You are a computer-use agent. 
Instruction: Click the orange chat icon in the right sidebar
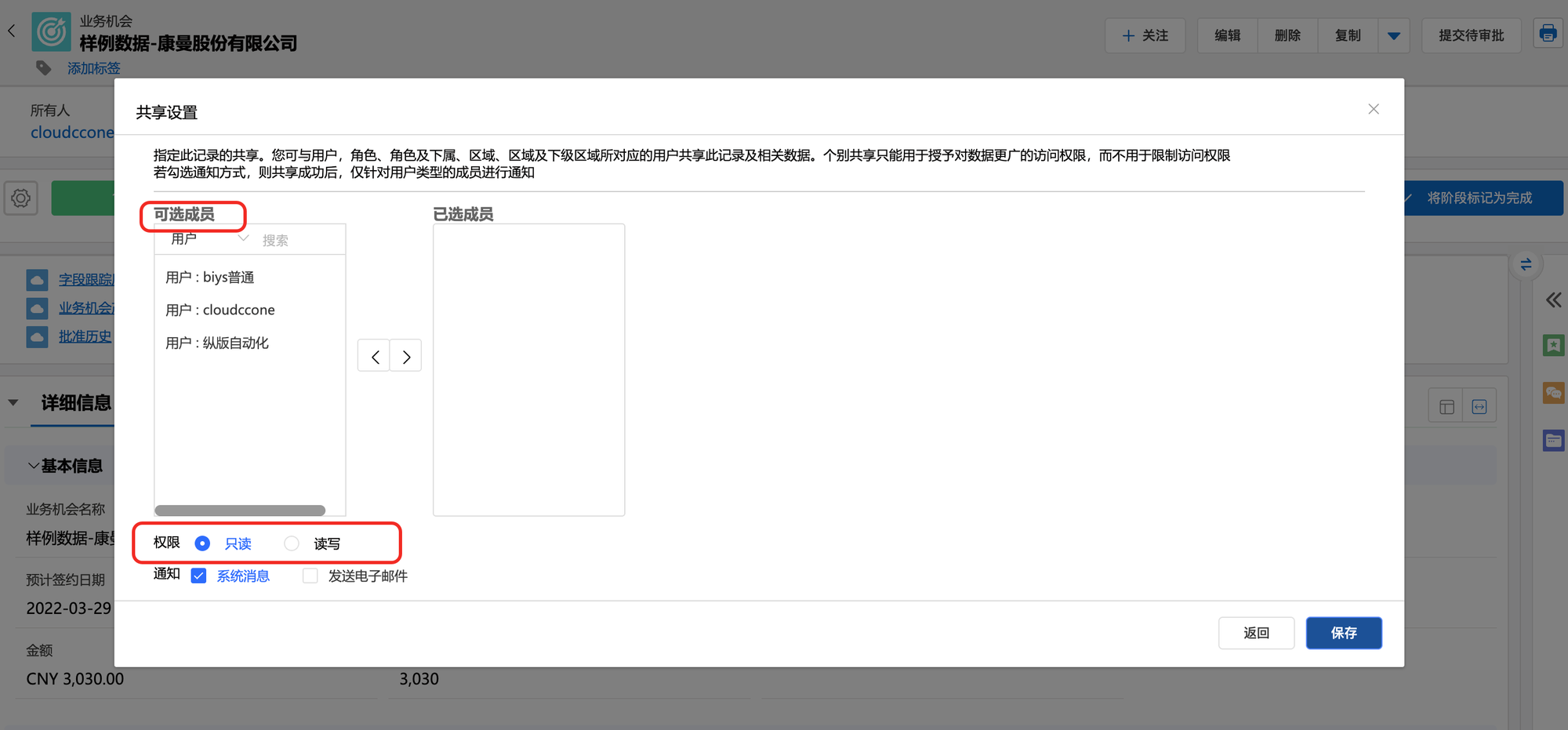[1552, 393]
